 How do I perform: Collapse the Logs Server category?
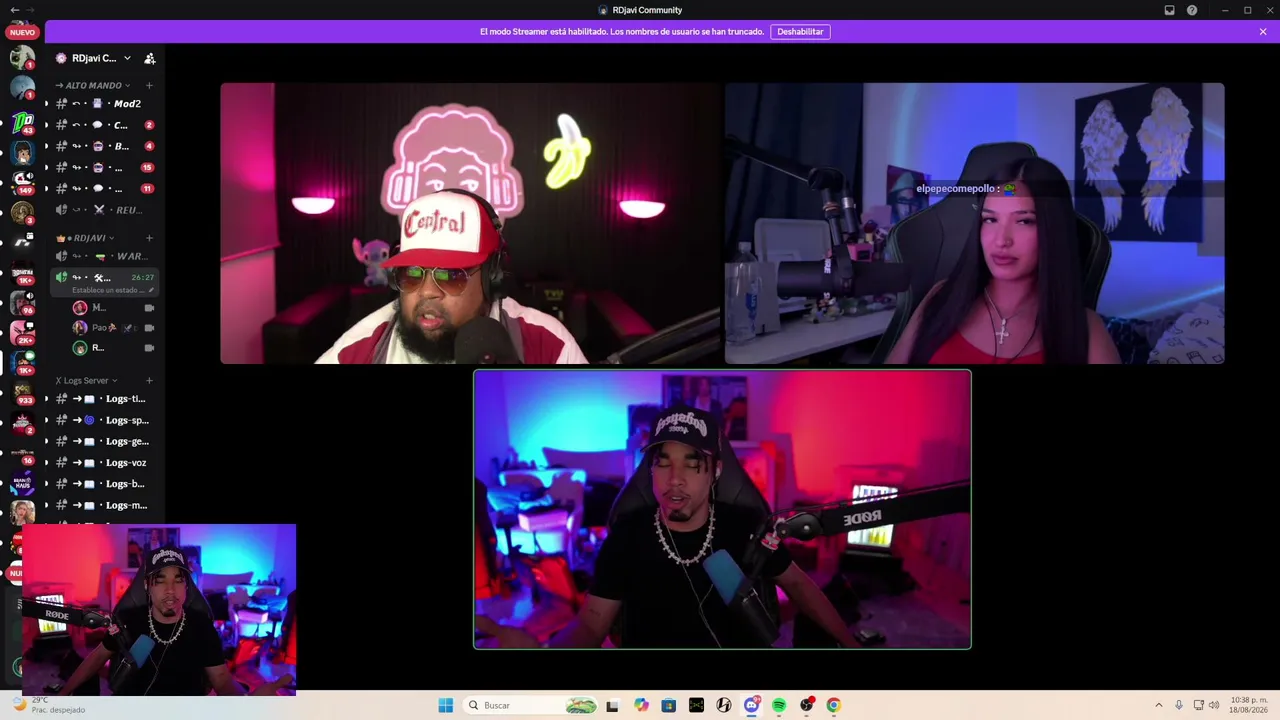tap(86, 380)
